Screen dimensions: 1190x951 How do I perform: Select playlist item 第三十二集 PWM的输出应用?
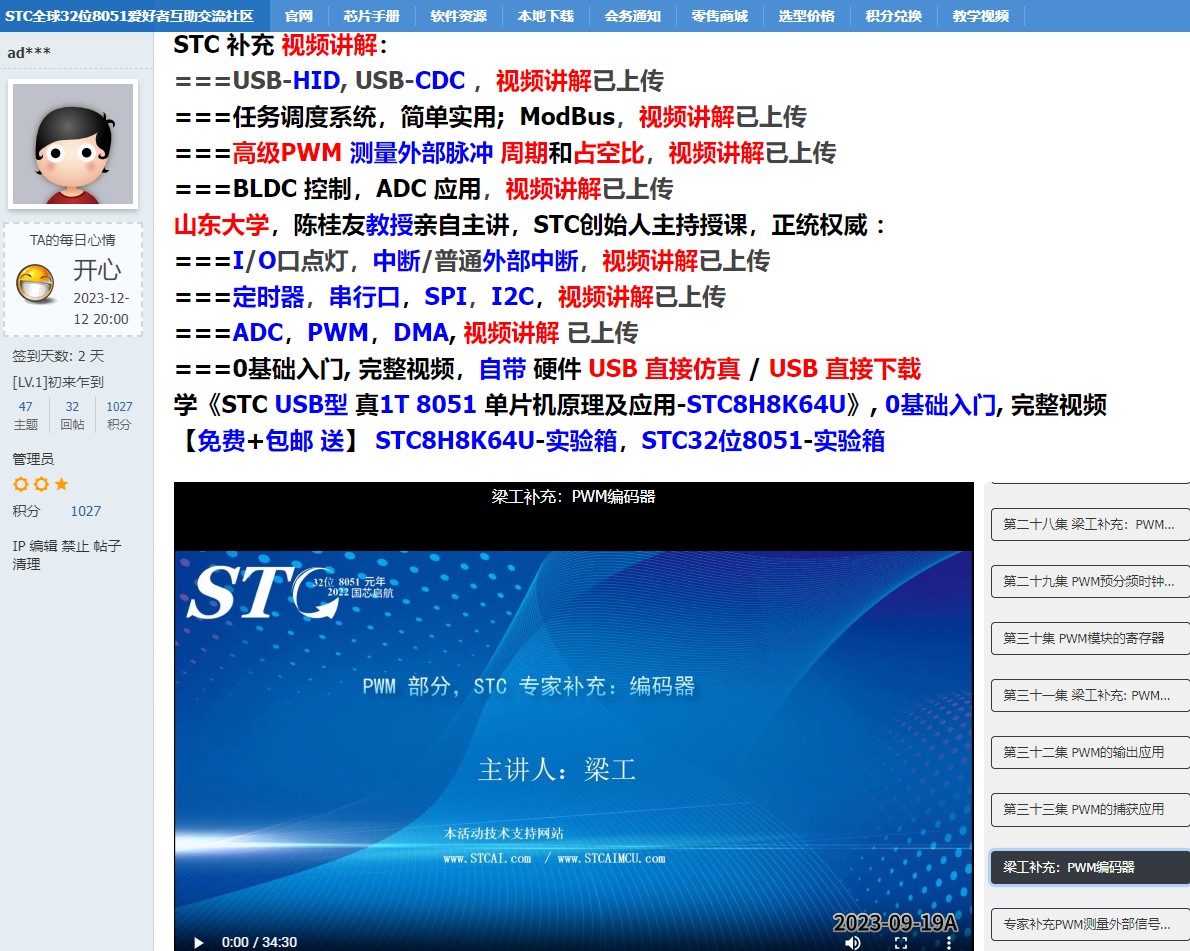pos(1090,752)
